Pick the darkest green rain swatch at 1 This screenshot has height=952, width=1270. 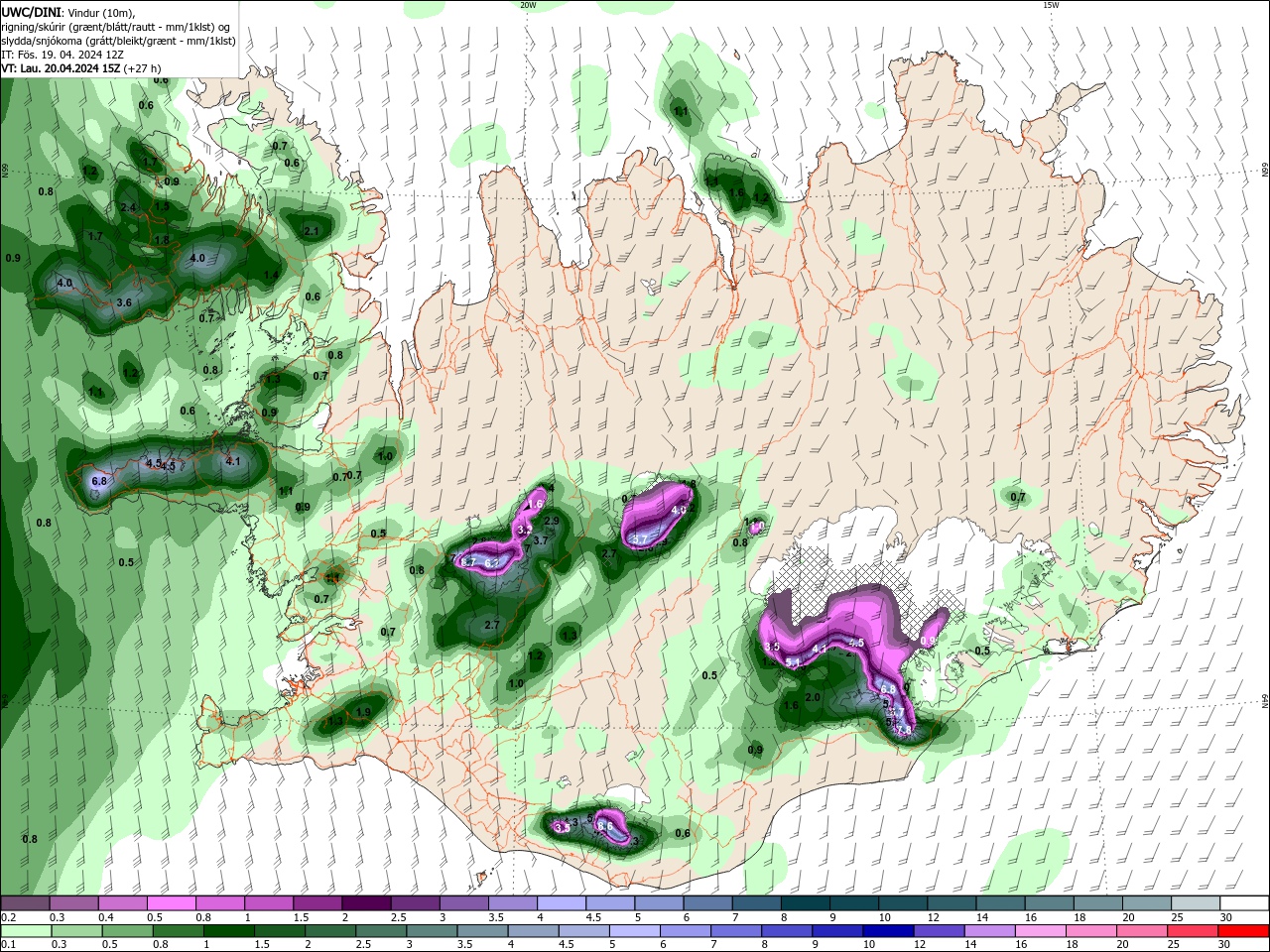[229, 931]
